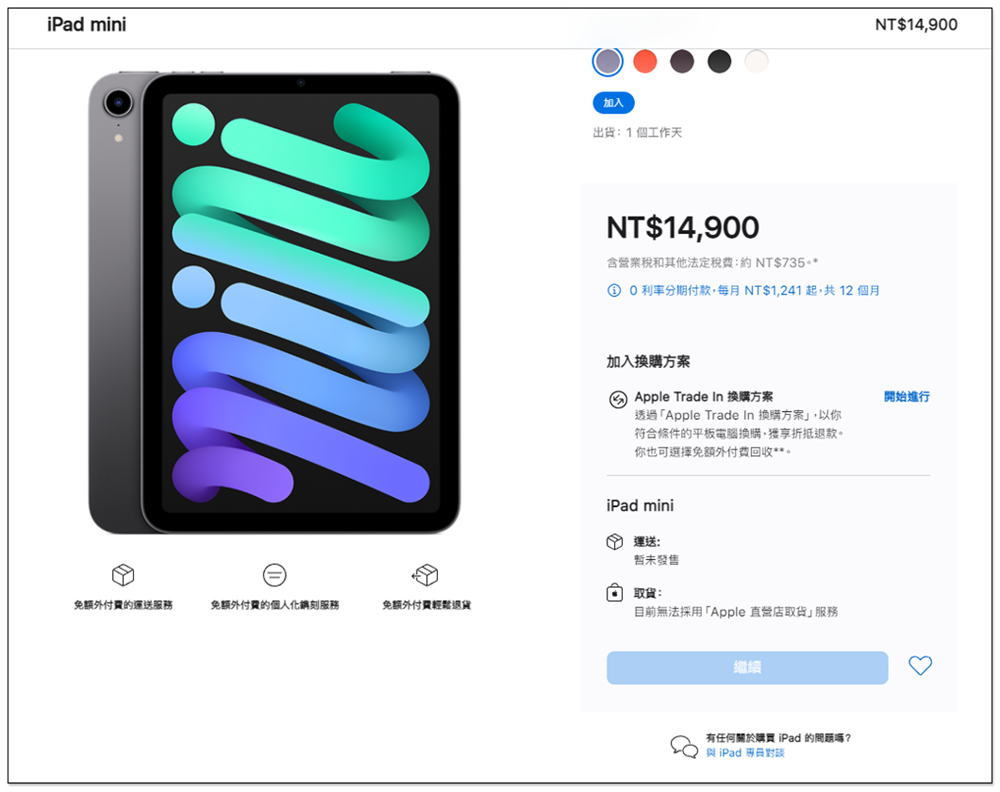This screenshot has width=1000, height=792.
Task: Pick the black color swatch
Action: tap(719, 62)
